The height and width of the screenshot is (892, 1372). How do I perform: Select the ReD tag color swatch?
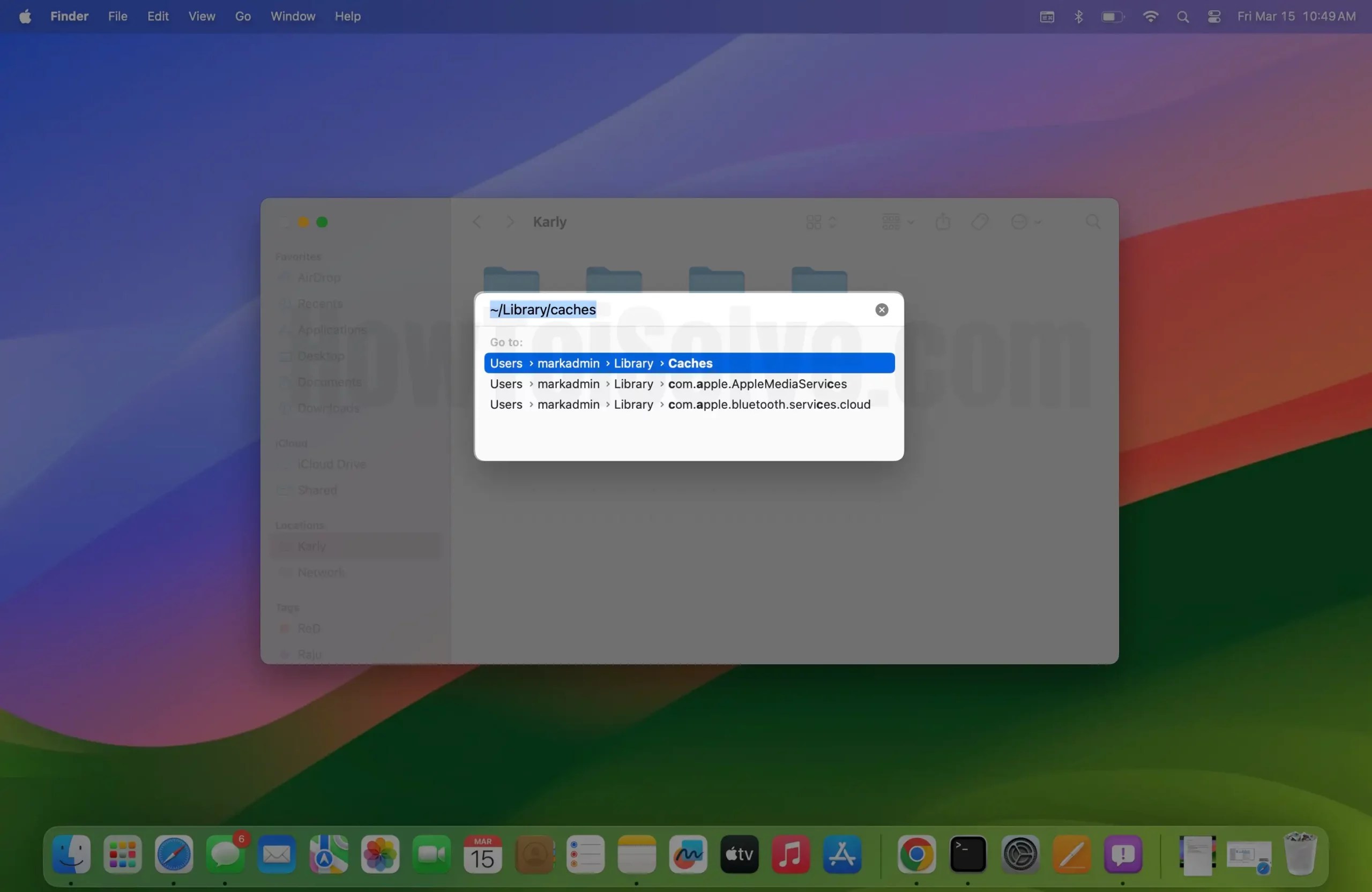tap(284, 628)
